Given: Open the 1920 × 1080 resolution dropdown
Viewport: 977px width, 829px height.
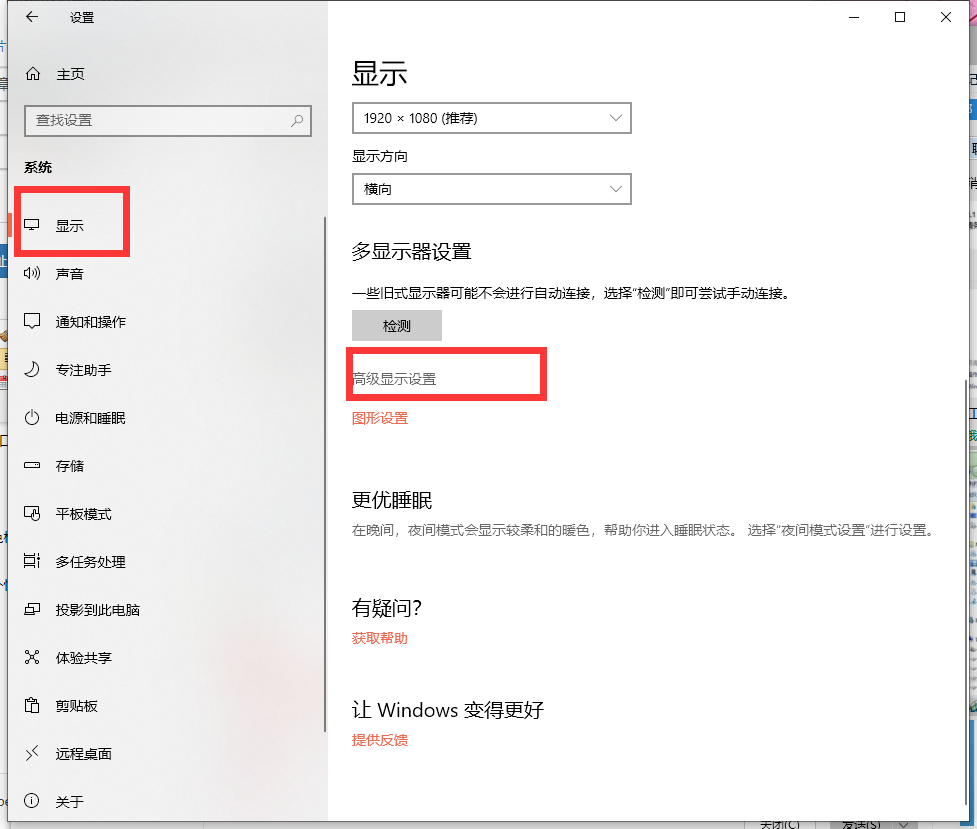Looking at the screenshot, I should (x=491, y=117).
